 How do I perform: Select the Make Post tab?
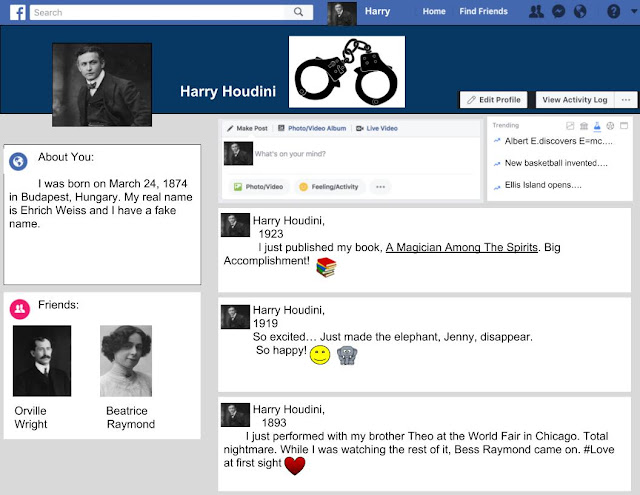pos(247,128)
